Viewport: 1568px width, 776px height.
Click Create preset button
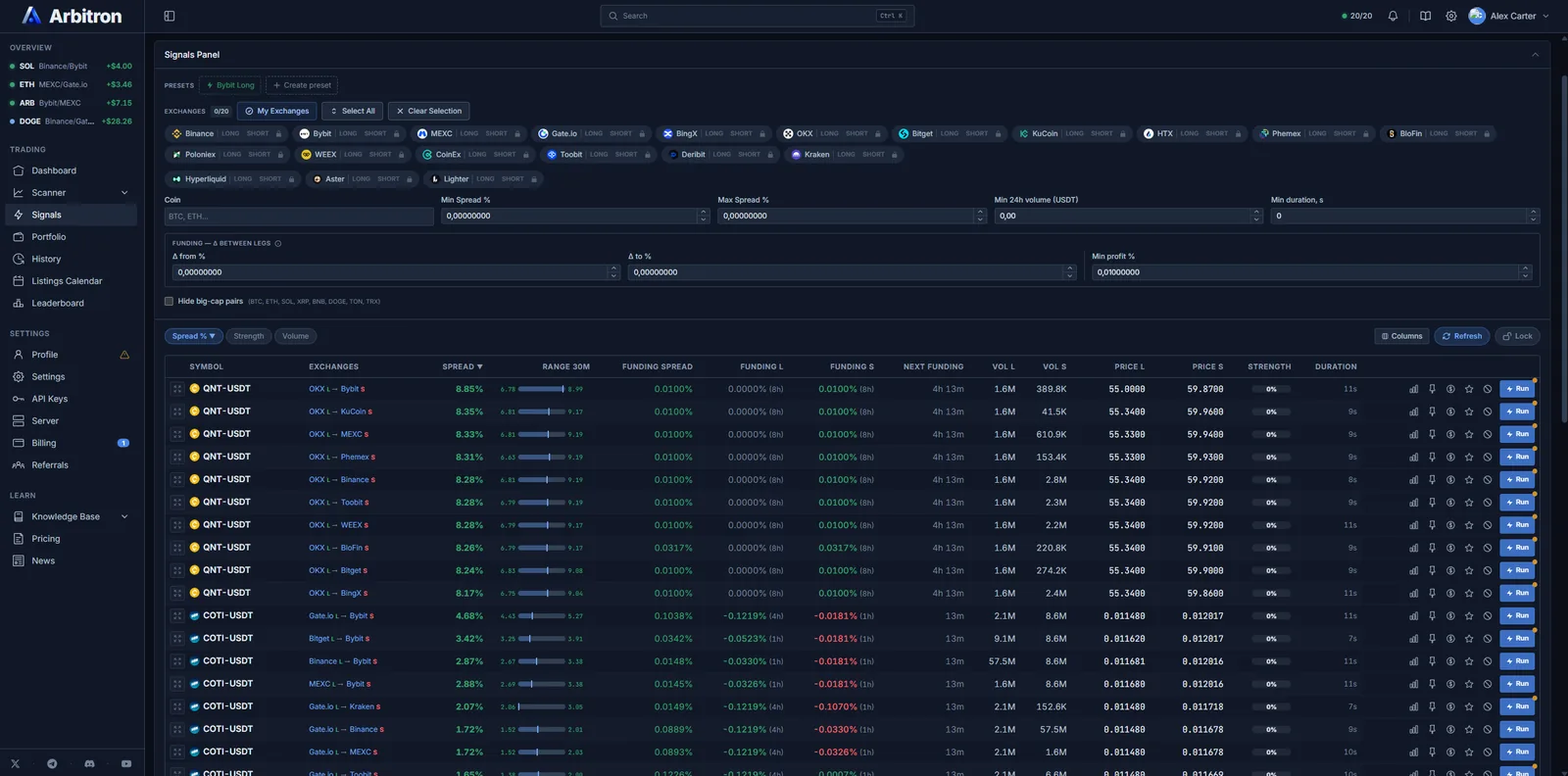(x=302, y=85)
